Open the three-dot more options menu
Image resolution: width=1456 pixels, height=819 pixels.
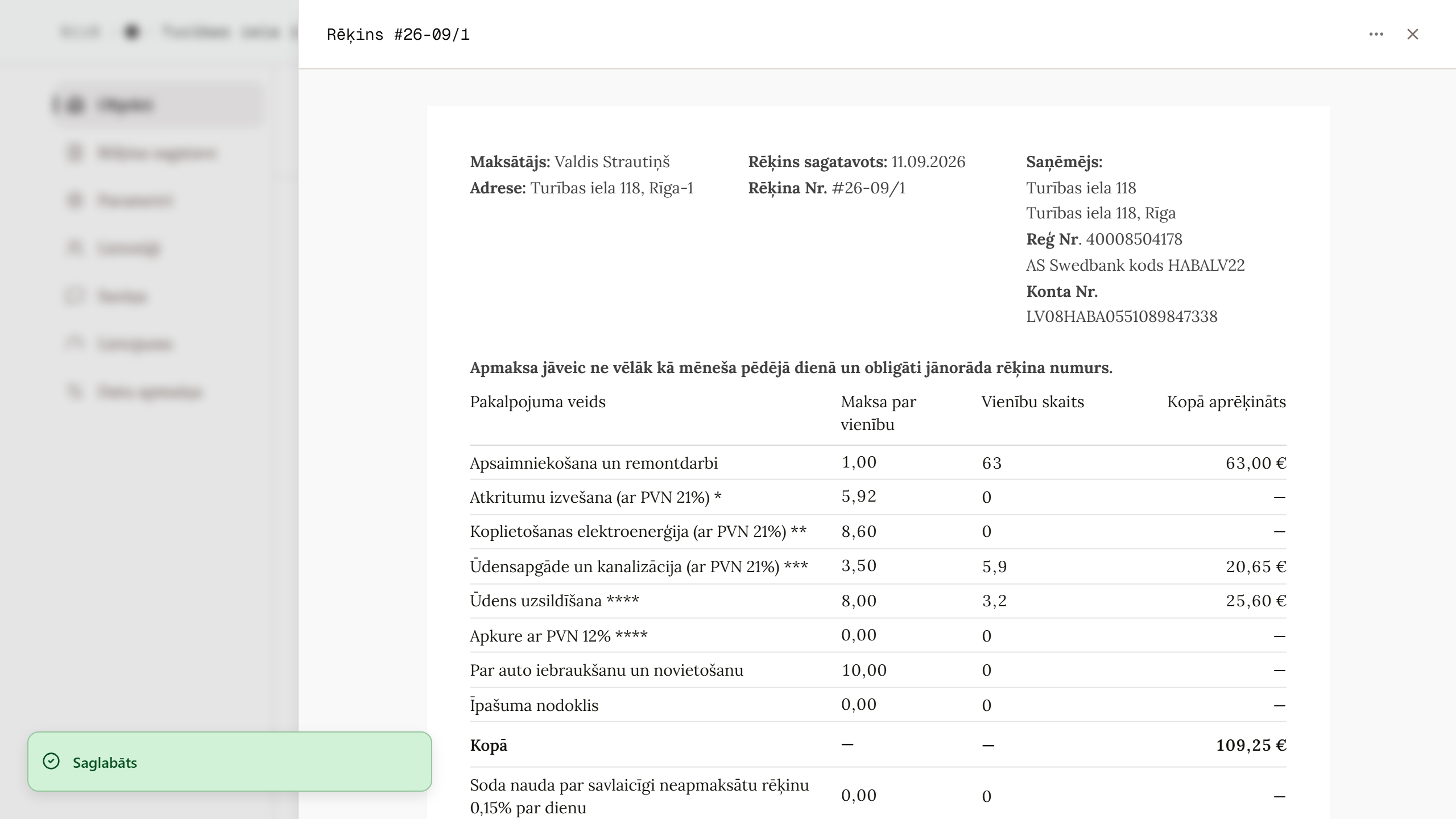coord(1376,34)
